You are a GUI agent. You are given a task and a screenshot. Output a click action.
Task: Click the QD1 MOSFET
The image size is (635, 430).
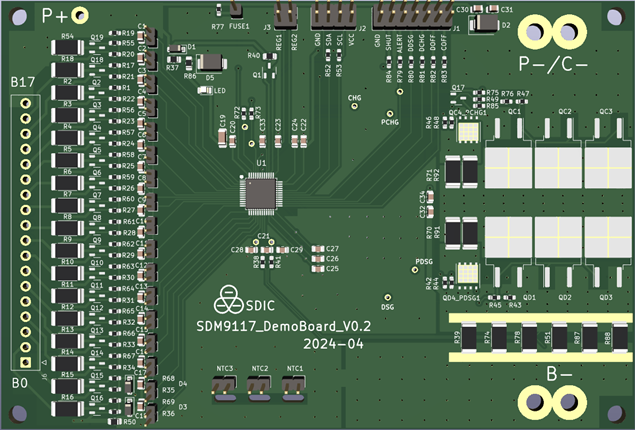pos(508,251)
